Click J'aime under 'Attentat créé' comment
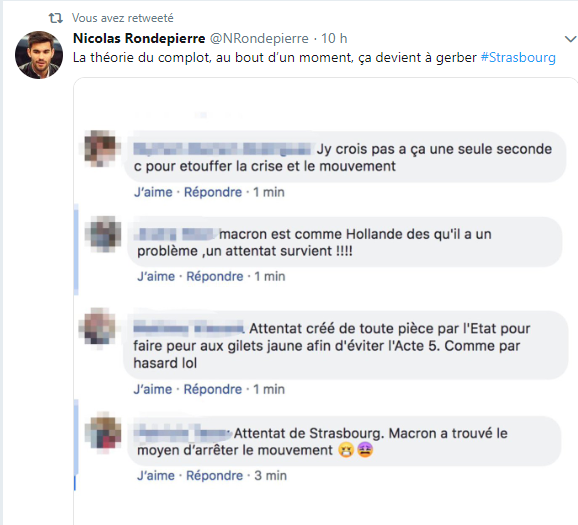The image size is (578, 525). coord(153,389)
